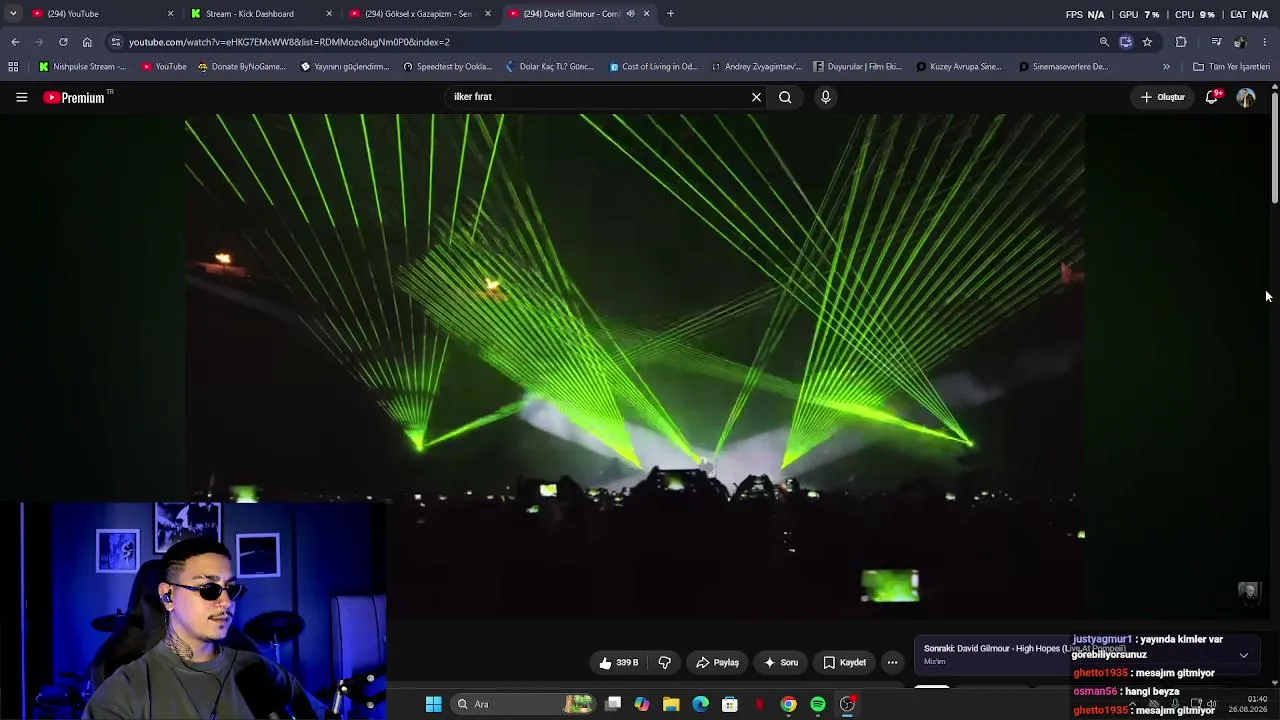Open the Tüm Yer İşaretleri folder
Viewport: 1280px width, 720px height.
1231,67
